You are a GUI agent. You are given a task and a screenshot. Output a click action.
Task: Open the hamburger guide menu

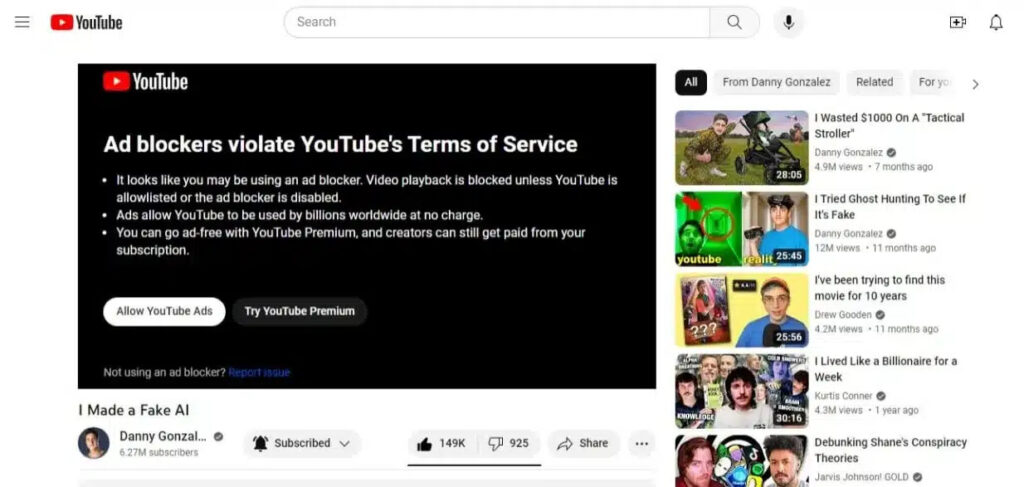(22, 22)
